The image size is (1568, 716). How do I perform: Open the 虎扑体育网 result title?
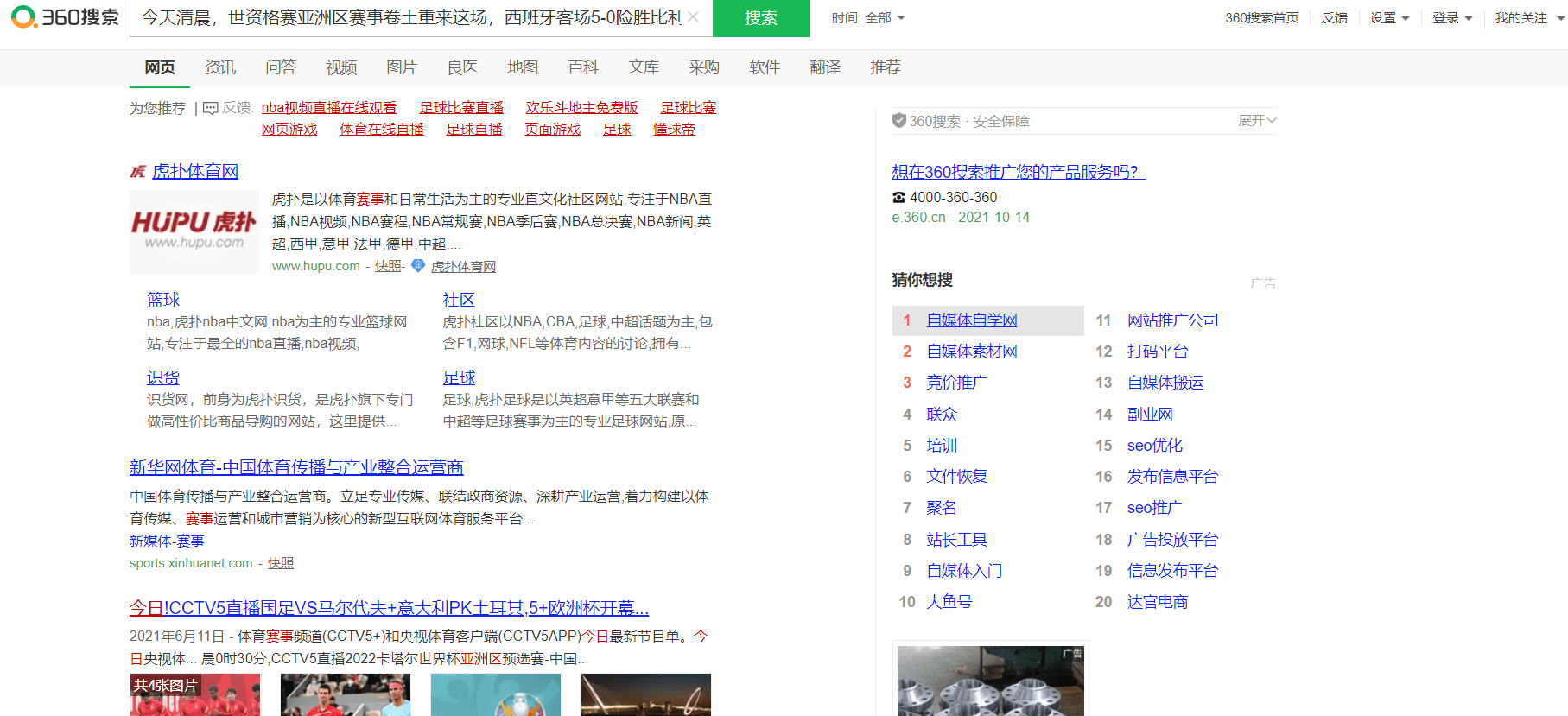[195, 172]
